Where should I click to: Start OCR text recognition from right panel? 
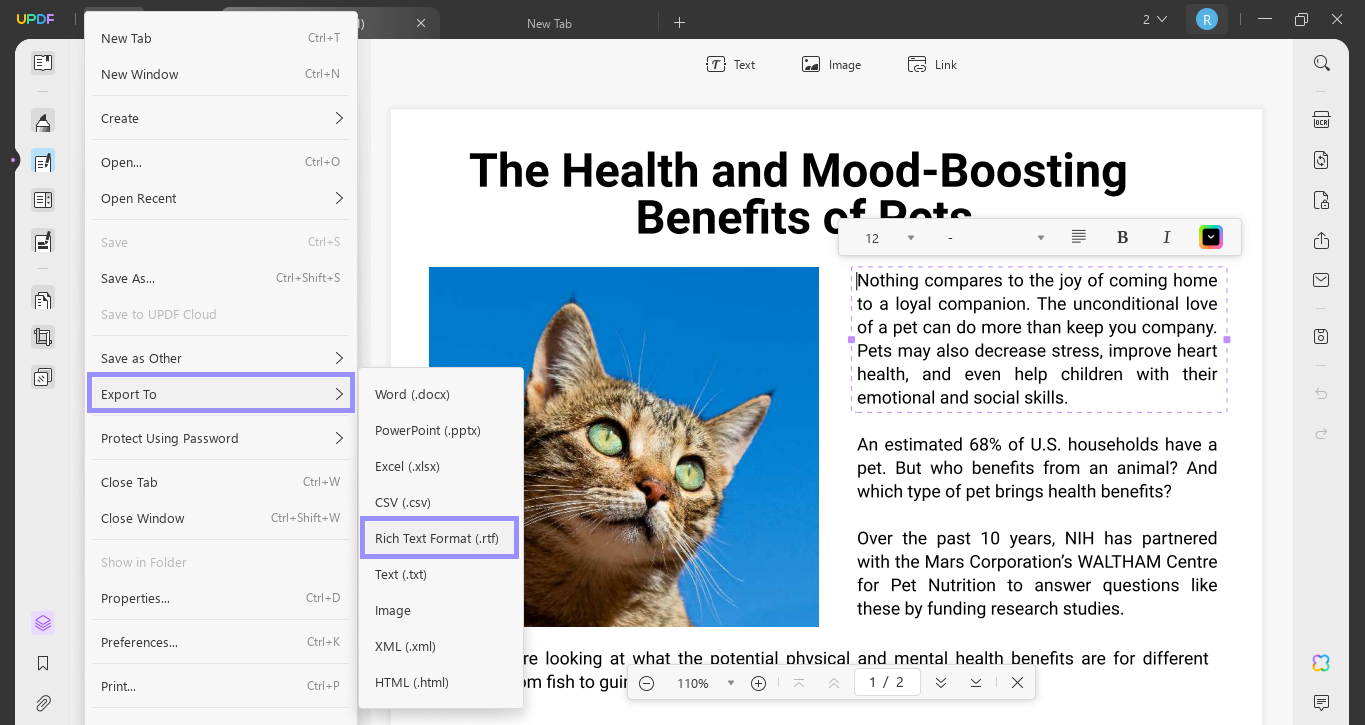point(1321,117)
